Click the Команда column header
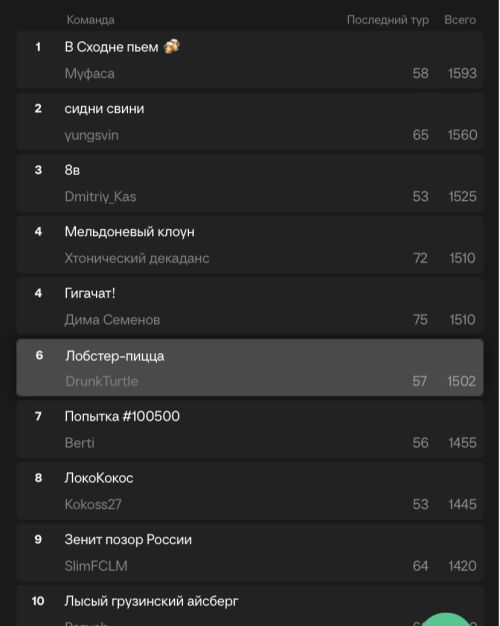500x626 pixels. coord(91,20)
